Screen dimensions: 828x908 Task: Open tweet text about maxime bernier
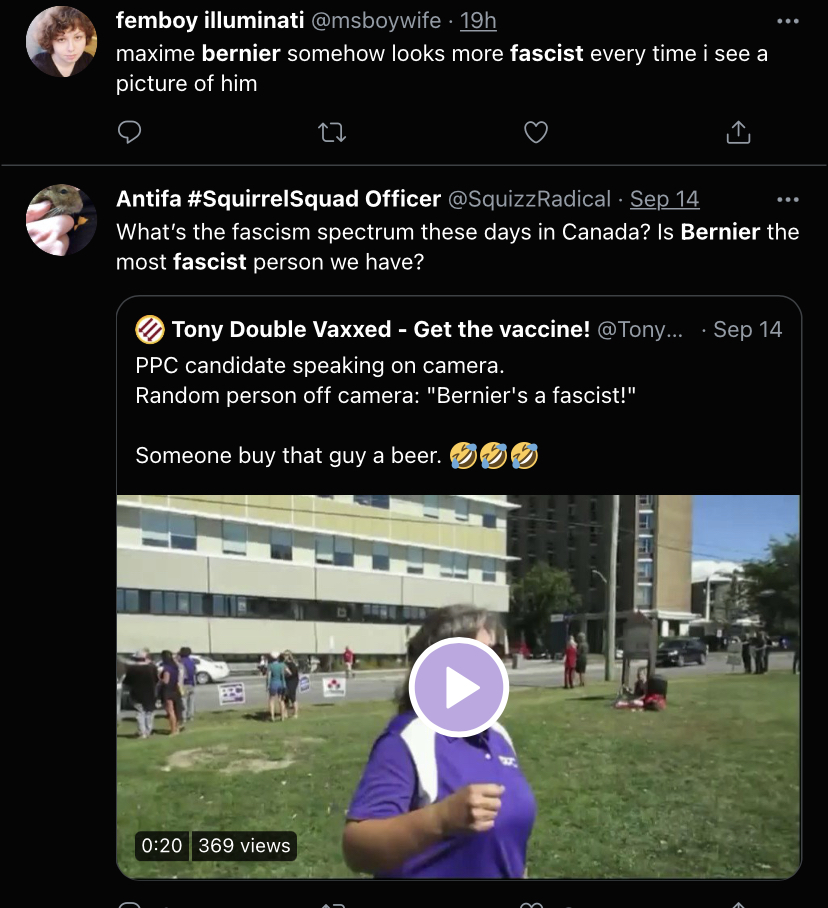441,68
